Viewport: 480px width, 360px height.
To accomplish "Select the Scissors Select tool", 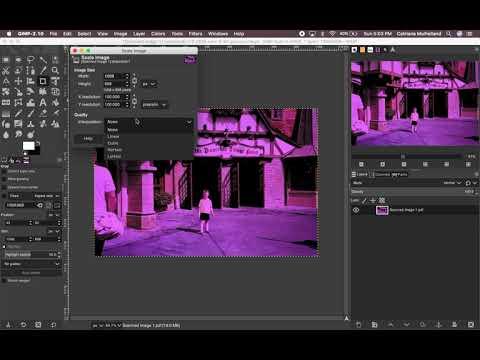I will coord(6,71).
